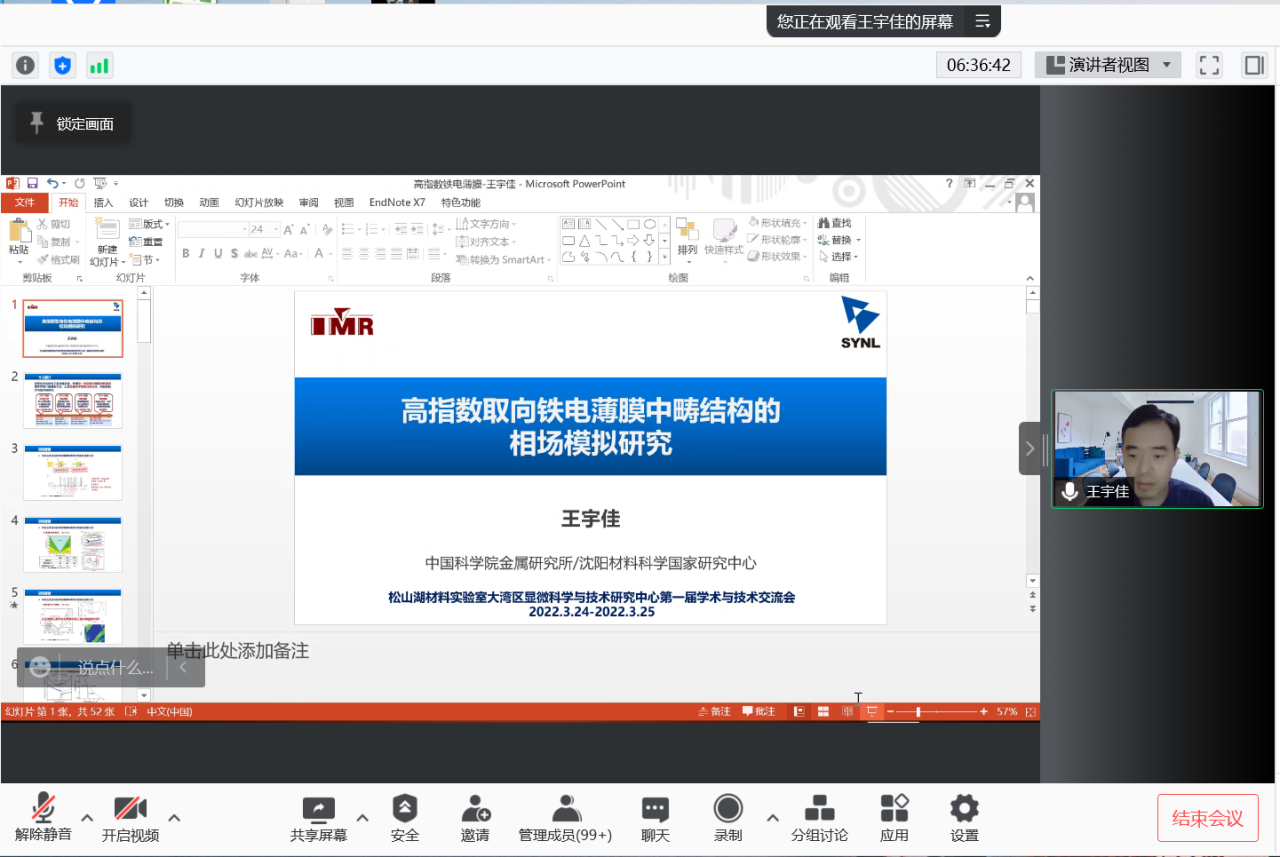The image size is (1280, 857).
Task: Click the blue security shield icon
Action: (63, 66)
